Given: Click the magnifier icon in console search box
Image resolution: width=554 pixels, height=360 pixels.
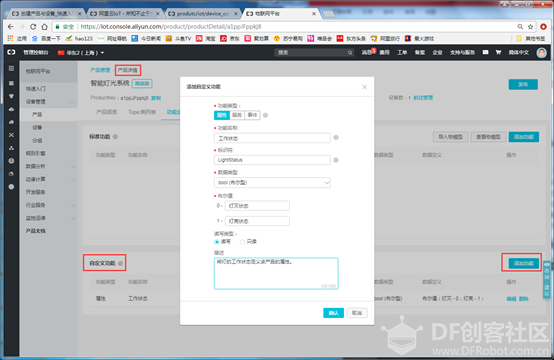Looking at the screenshot, I should tap(350, 53).
